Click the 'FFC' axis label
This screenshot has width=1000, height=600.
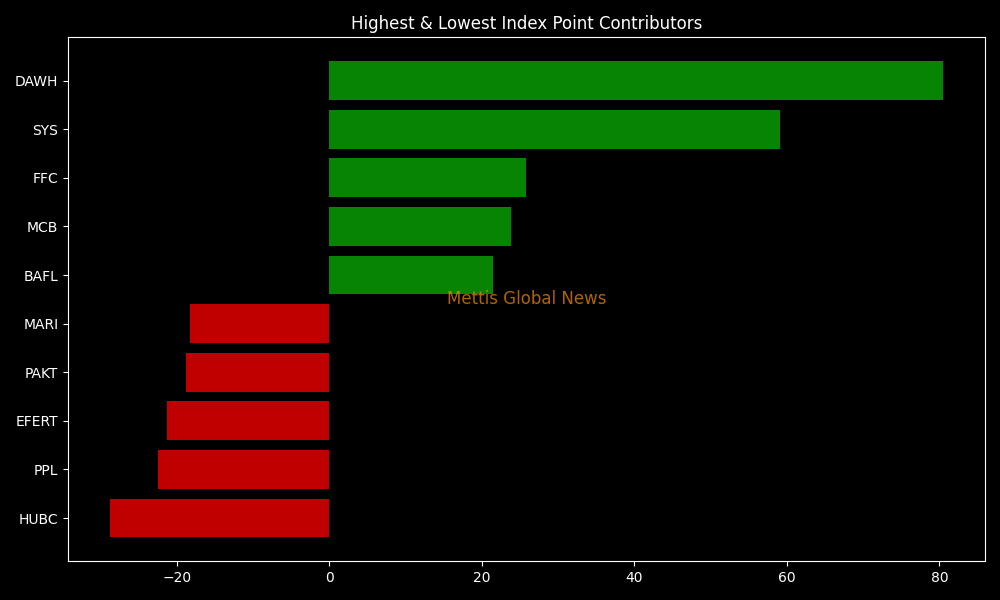point(45,179)
